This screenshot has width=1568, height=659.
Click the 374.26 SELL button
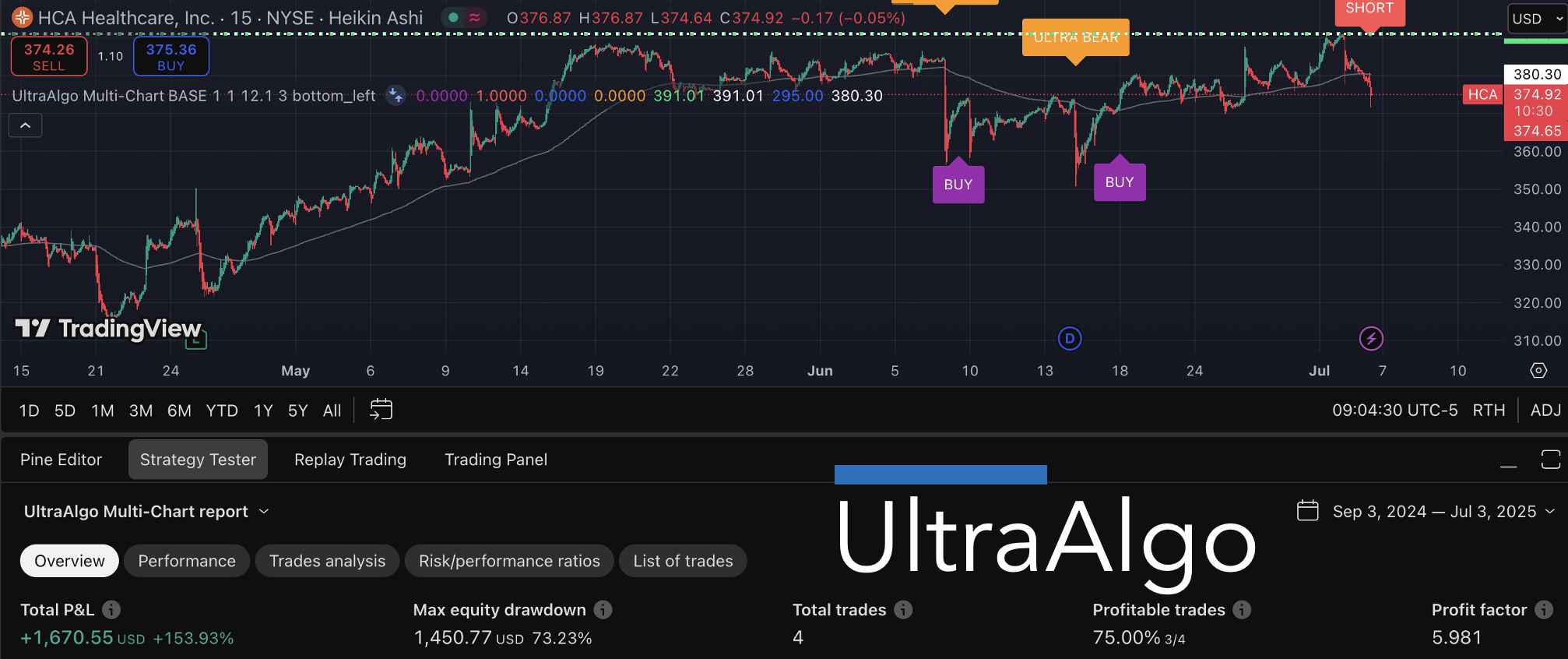click(49, 57)
